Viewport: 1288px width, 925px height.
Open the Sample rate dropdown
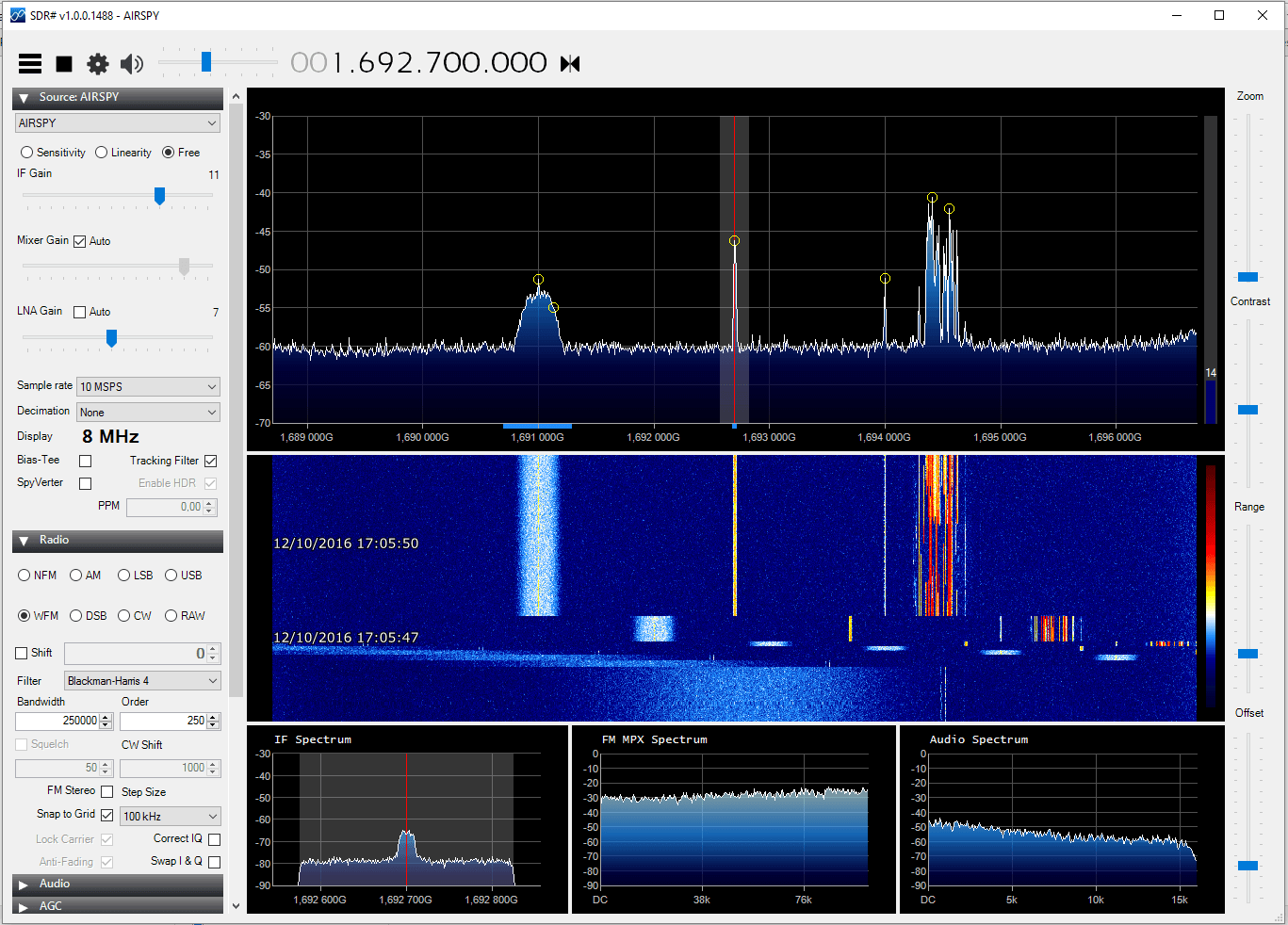(x=149, y=386)
